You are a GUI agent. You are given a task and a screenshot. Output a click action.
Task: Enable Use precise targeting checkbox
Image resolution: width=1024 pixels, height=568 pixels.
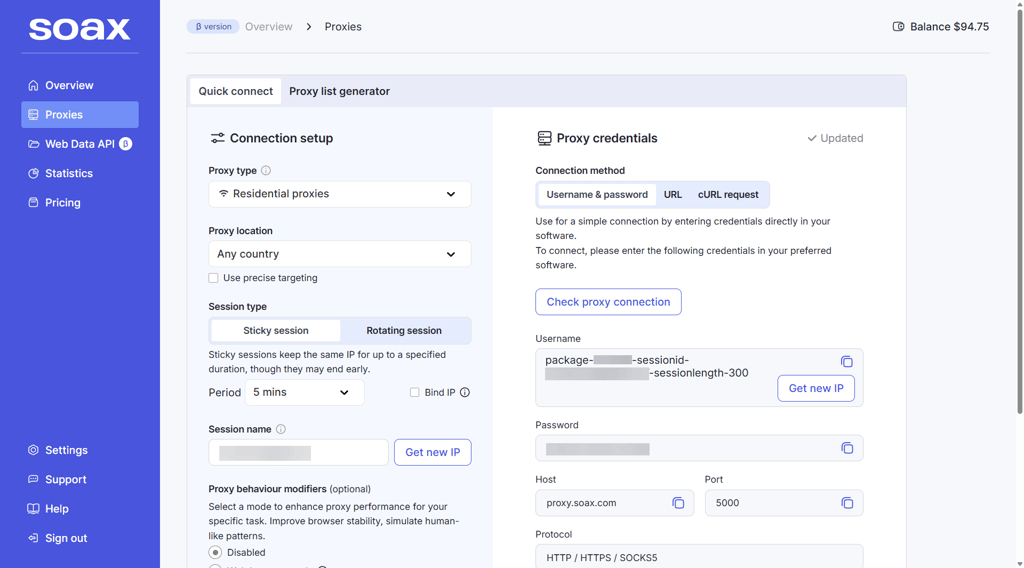(x=214, y=278)
